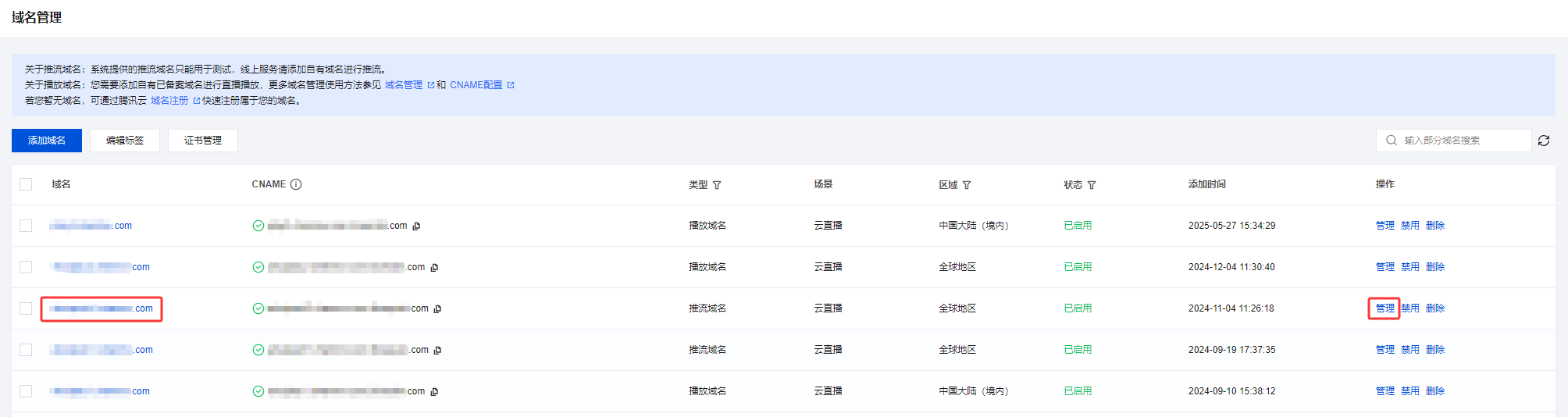Click 管理 for the 2024-11-04 domain

pos(1384,308)
